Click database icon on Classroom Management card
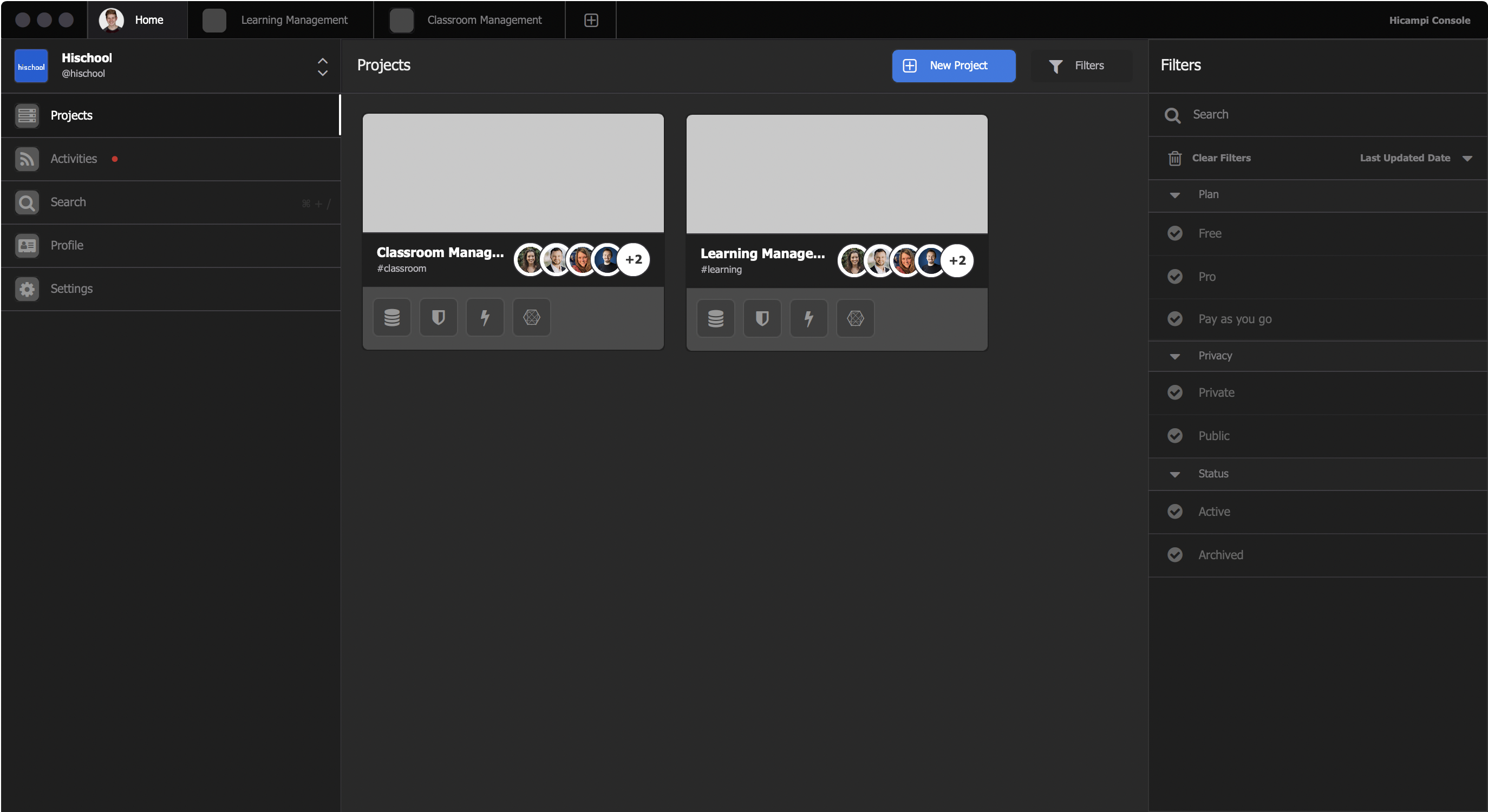Viewport: 1488px width, 812px height. coord(391,317)
